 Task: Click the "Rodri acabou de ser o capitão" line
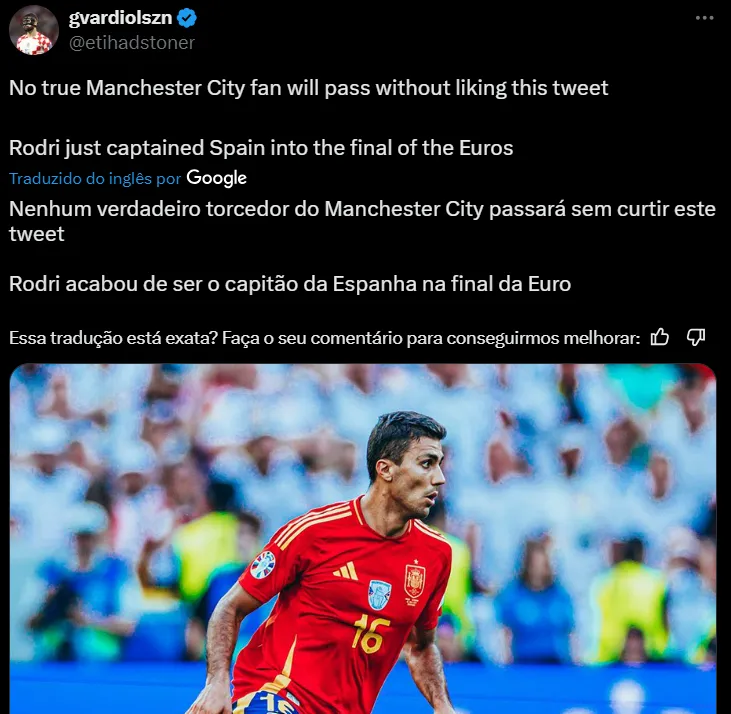[290, 284]
